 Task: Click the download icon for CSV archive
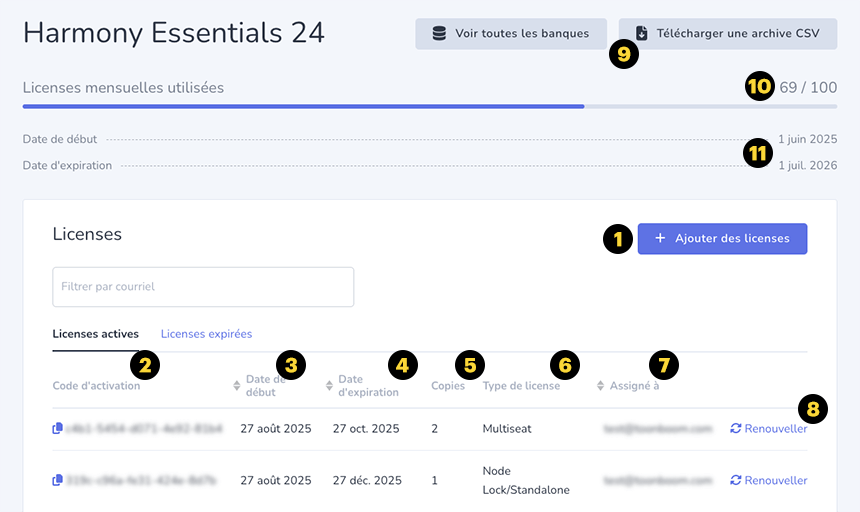pos(642,34)
